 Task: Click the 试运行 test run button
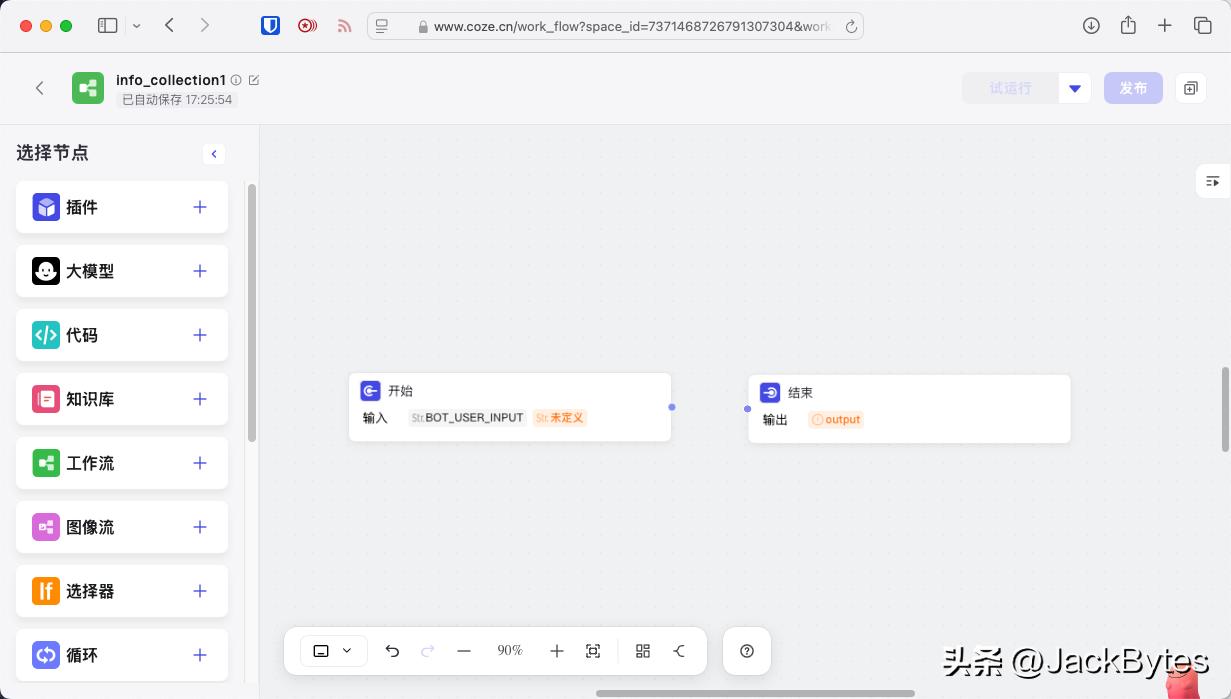tap(1010, 88)
